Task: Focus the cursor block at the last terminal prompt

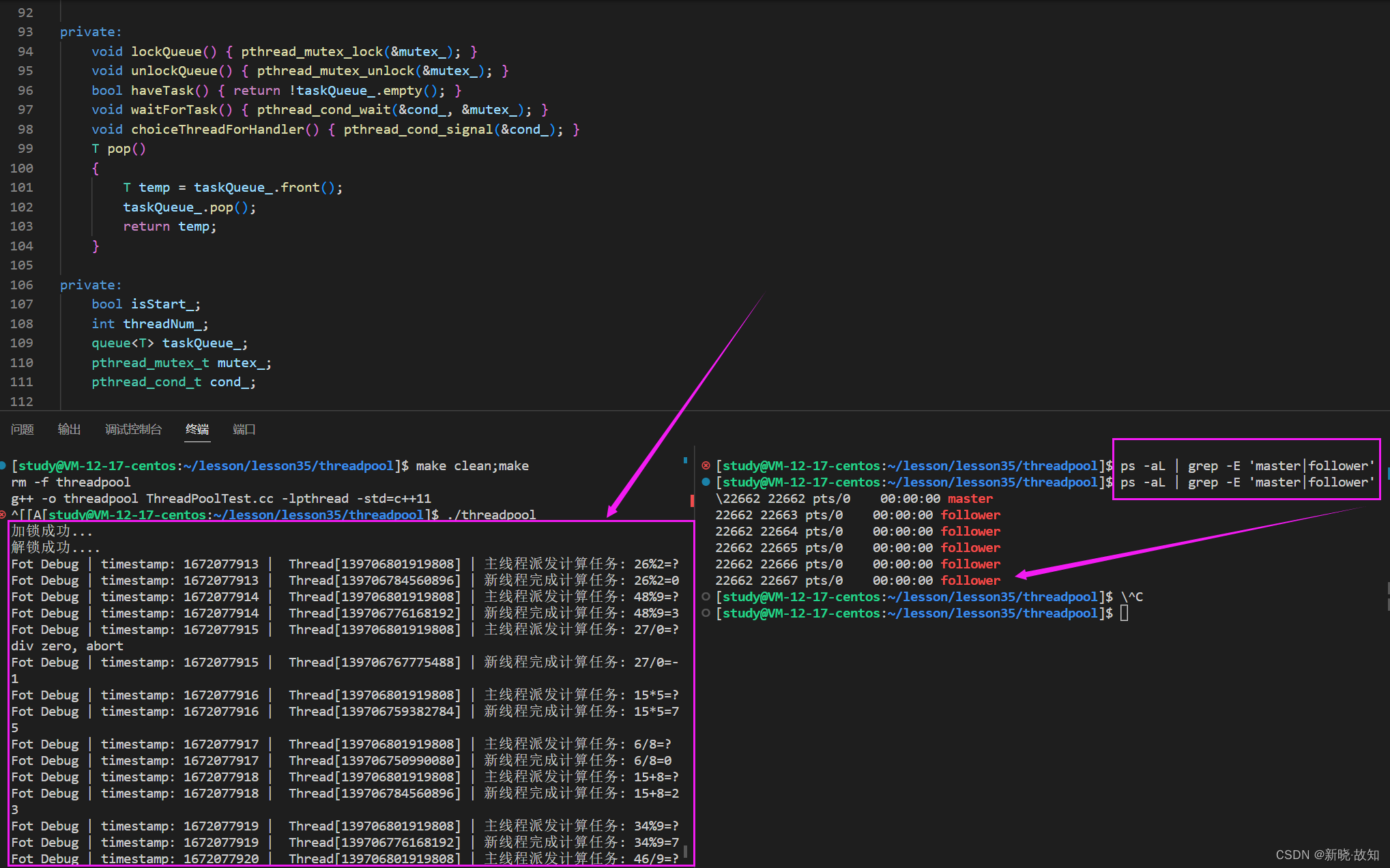Action: pyautogui.click(x=1125, y=613)
